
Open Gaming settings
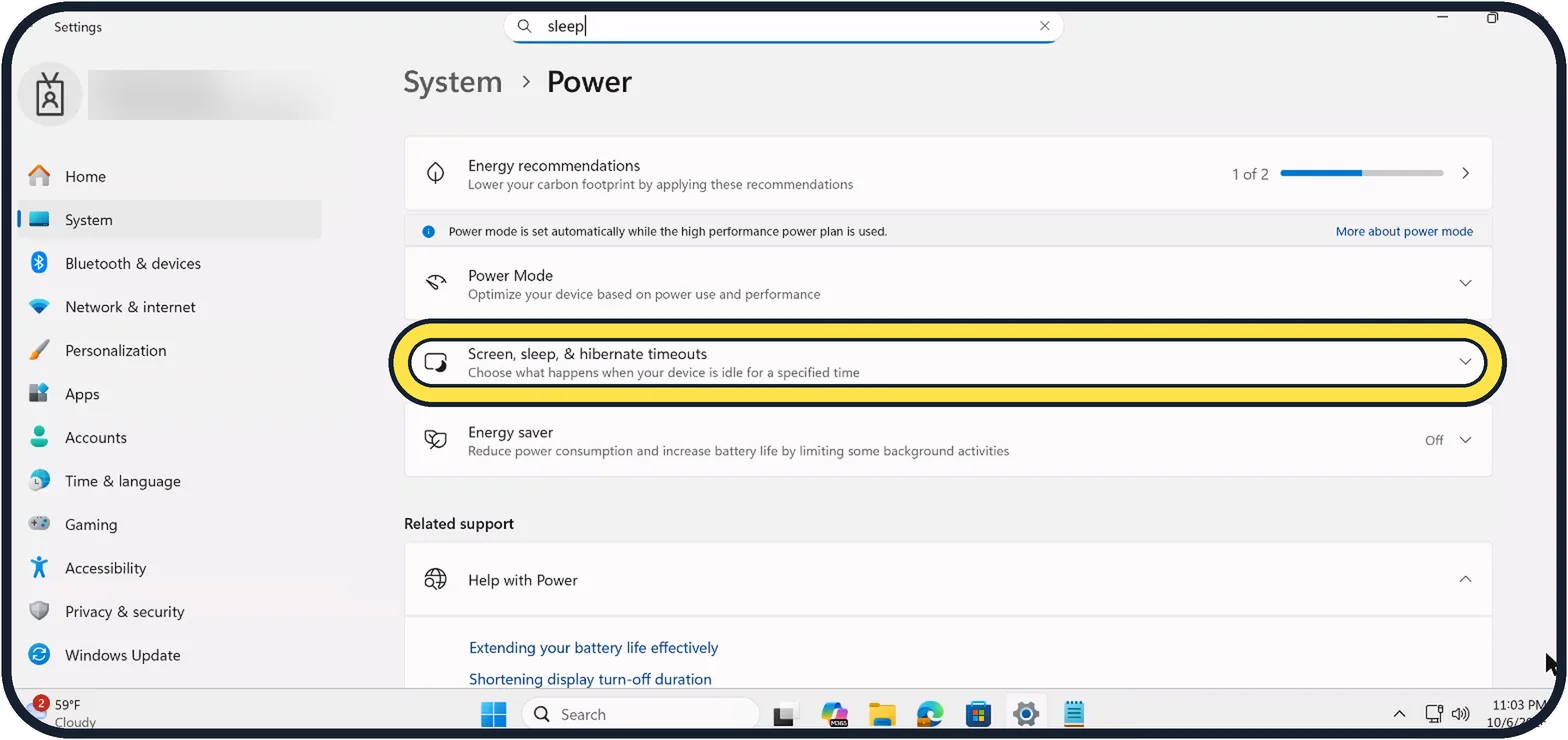pyautogui.click(x=170, y=524)
